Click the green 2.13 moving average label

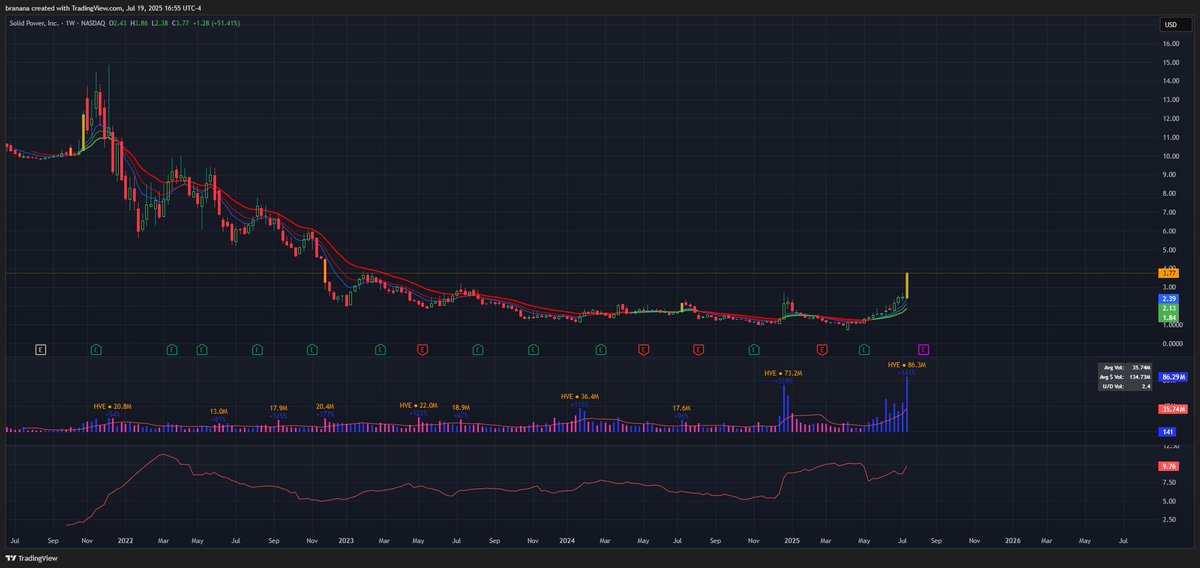click(1170, 309)
